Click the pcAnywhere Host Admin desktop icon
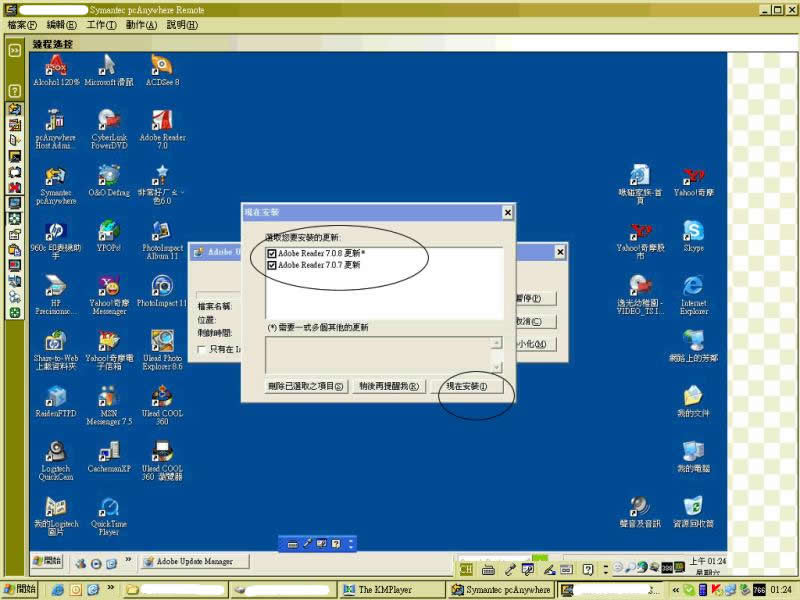The image size is (800, 600). pyautogui.click(x=56, y=129)
